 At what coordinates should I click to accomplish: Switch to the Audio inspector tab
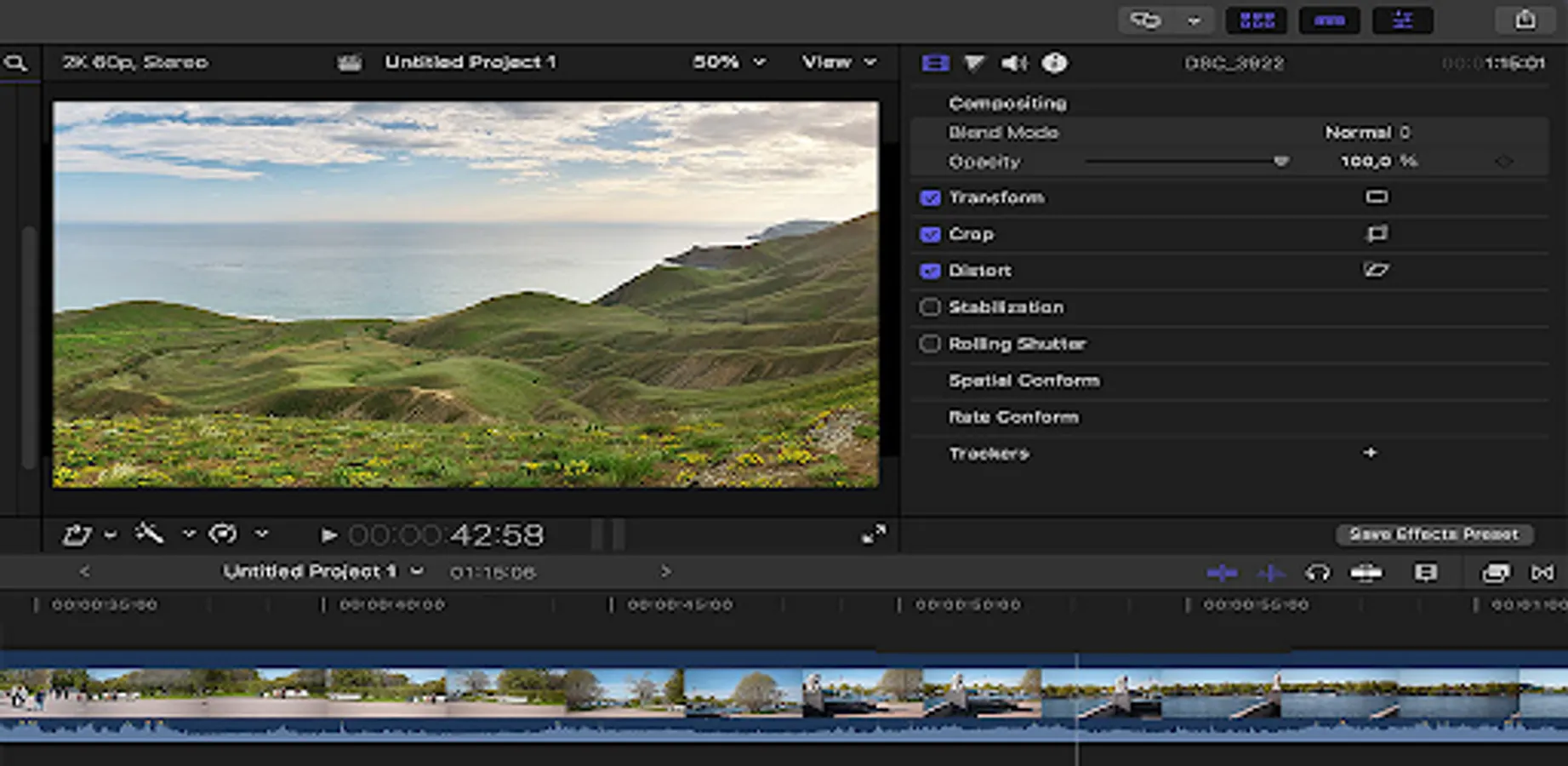pos(1013,63)
